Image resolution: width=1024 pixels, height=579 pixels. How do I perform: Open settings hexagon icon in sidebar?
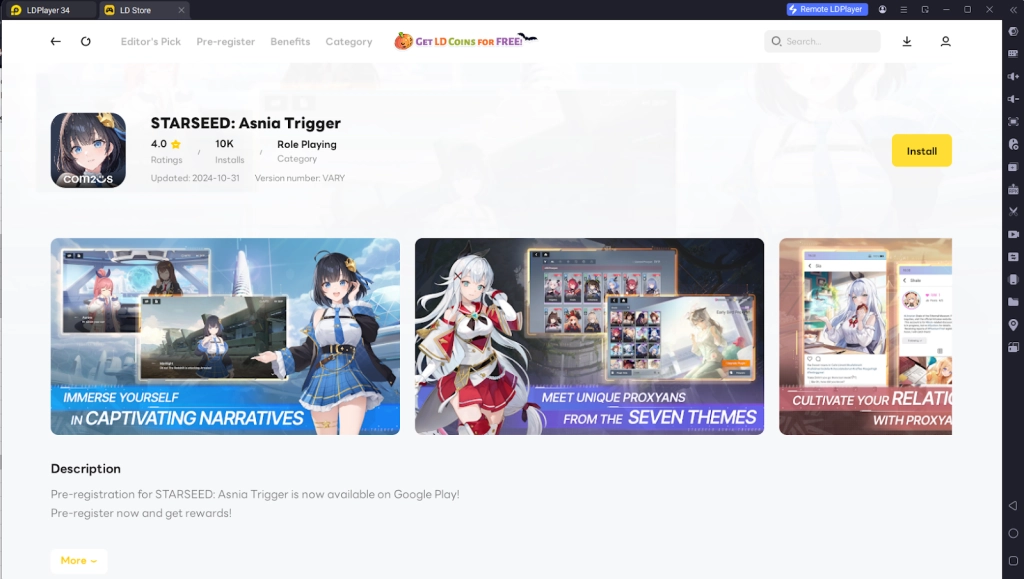[x=1013, y=31]
